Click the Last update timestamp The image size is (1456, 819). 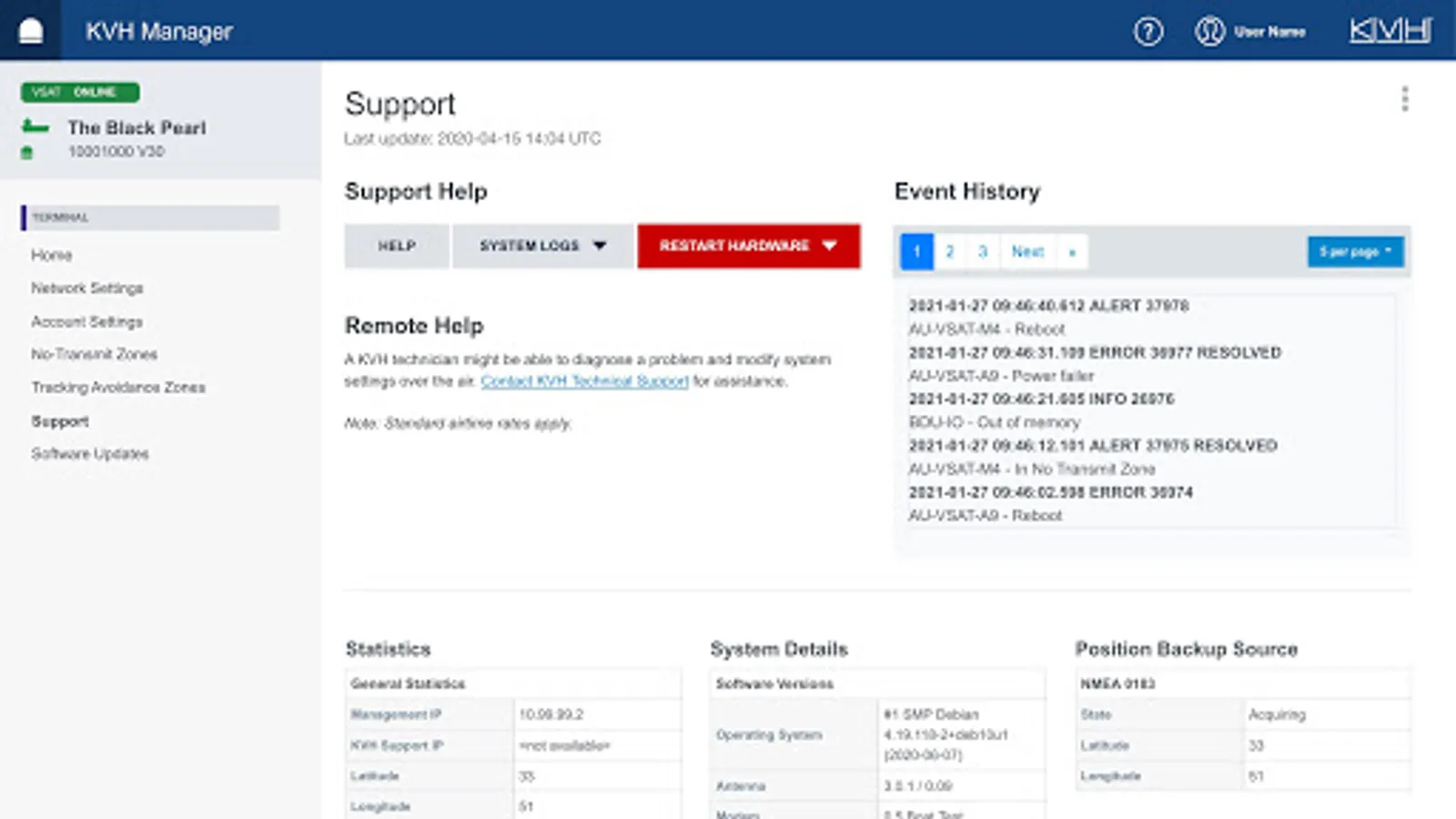pyautogui.click(x=472, y=138)
